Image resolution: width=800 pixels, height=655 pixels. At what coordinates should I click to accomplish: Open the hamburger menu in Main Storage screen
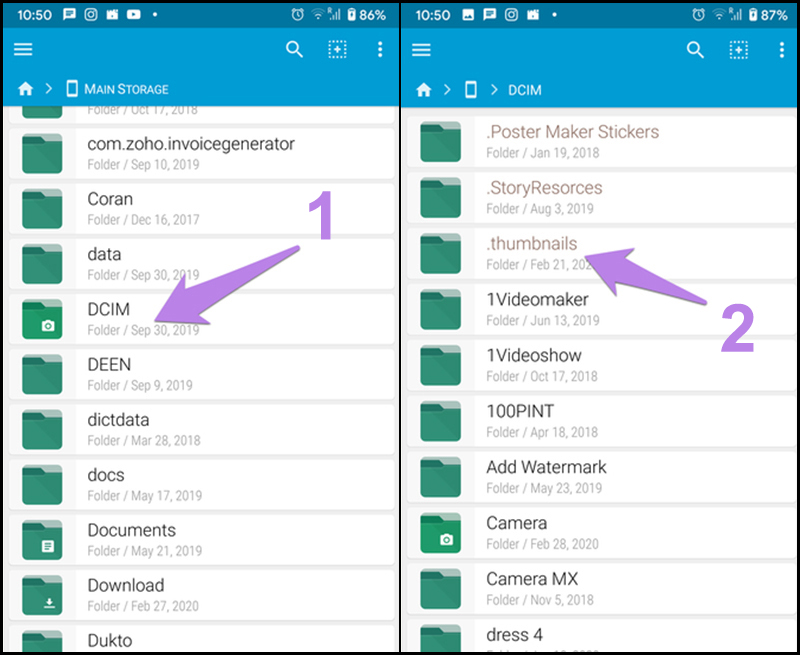[x=23, y=49]
